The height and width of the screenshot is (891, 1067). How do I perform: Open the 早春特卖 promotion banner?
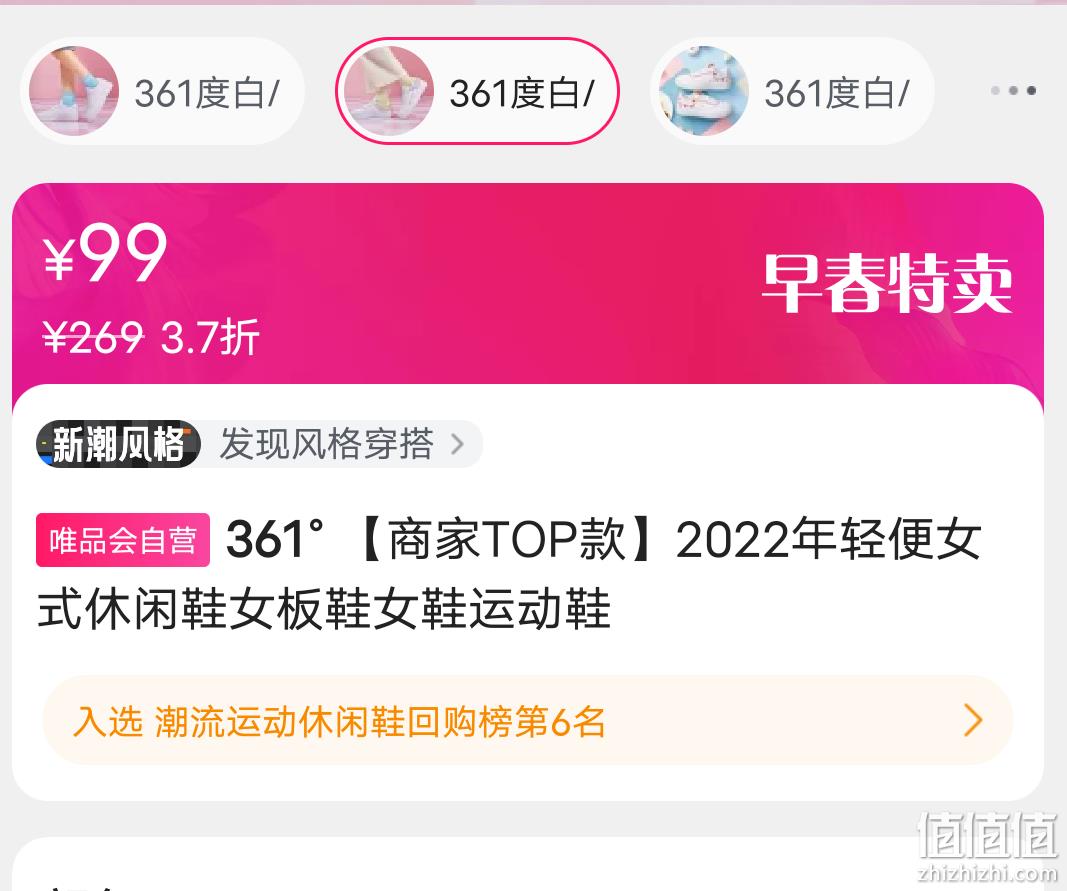tap(887, 283)
